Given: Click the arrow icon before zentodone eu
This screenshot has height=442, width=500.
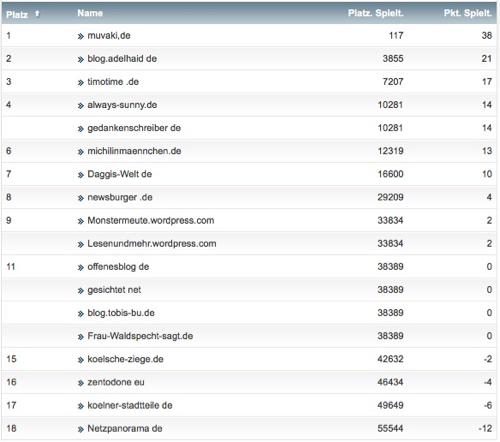Looking at the screenshot, I should (x=80, y=383).
